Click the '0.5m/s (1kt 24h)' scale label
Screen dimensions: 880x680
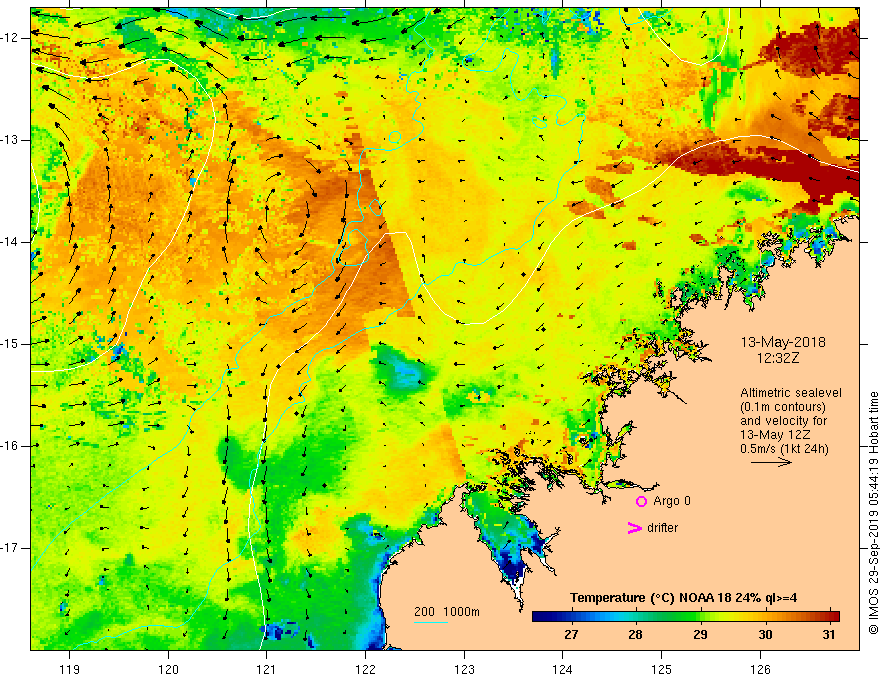tap(785, 449)
